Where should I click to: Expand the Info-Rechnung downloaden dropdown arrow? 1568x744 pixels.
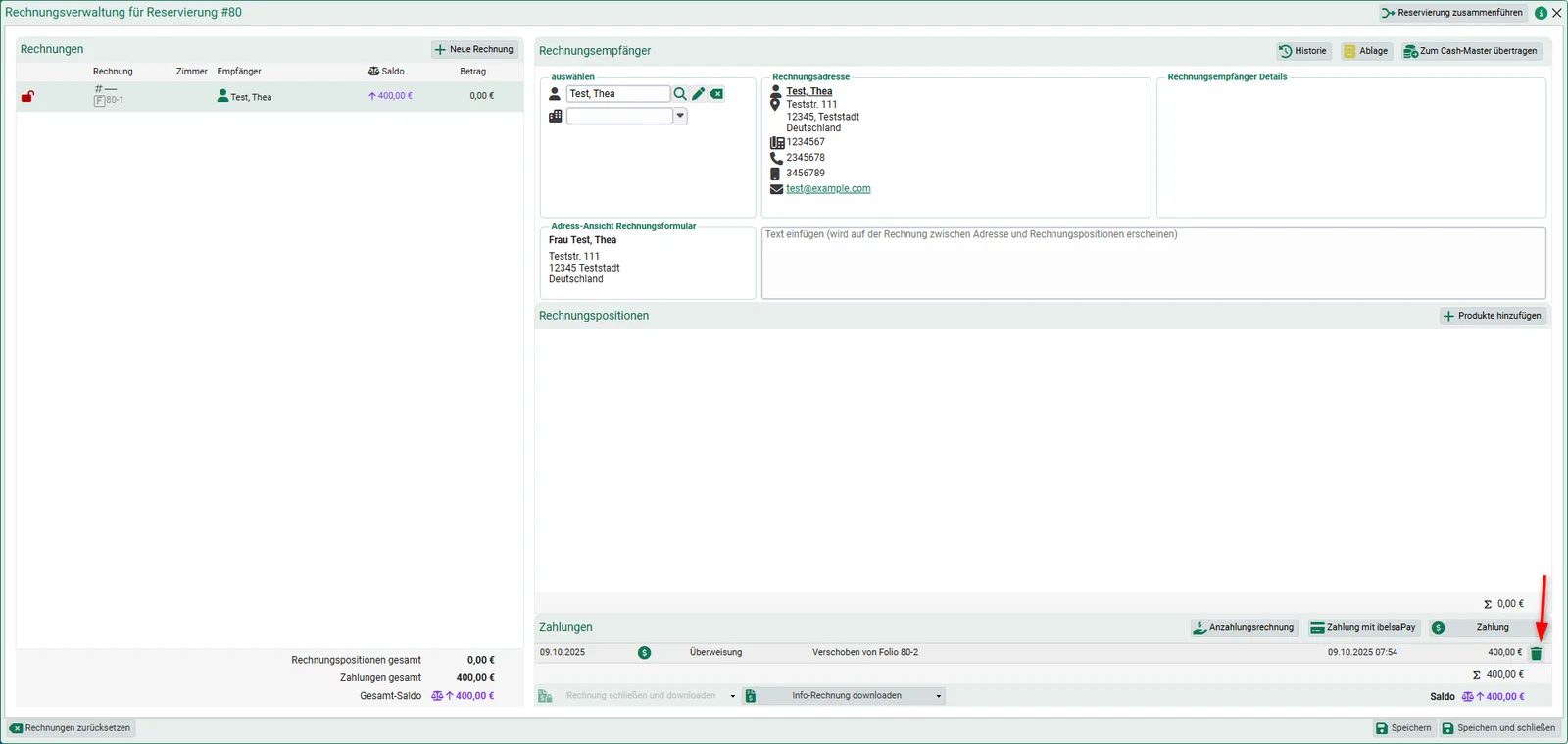click(938, 696)
